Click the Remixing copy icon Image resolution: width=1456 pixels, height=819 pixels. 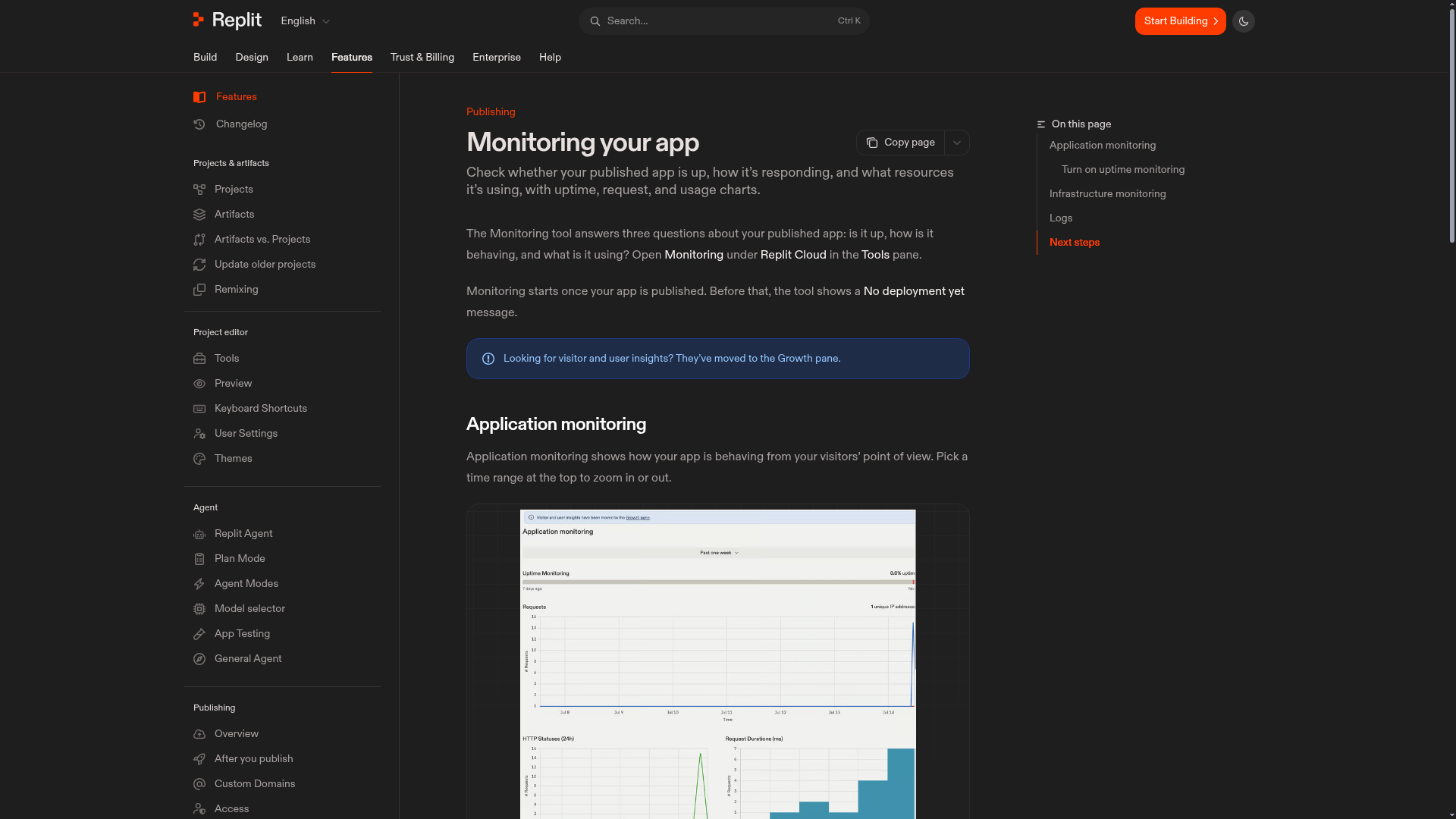point(199,290)
